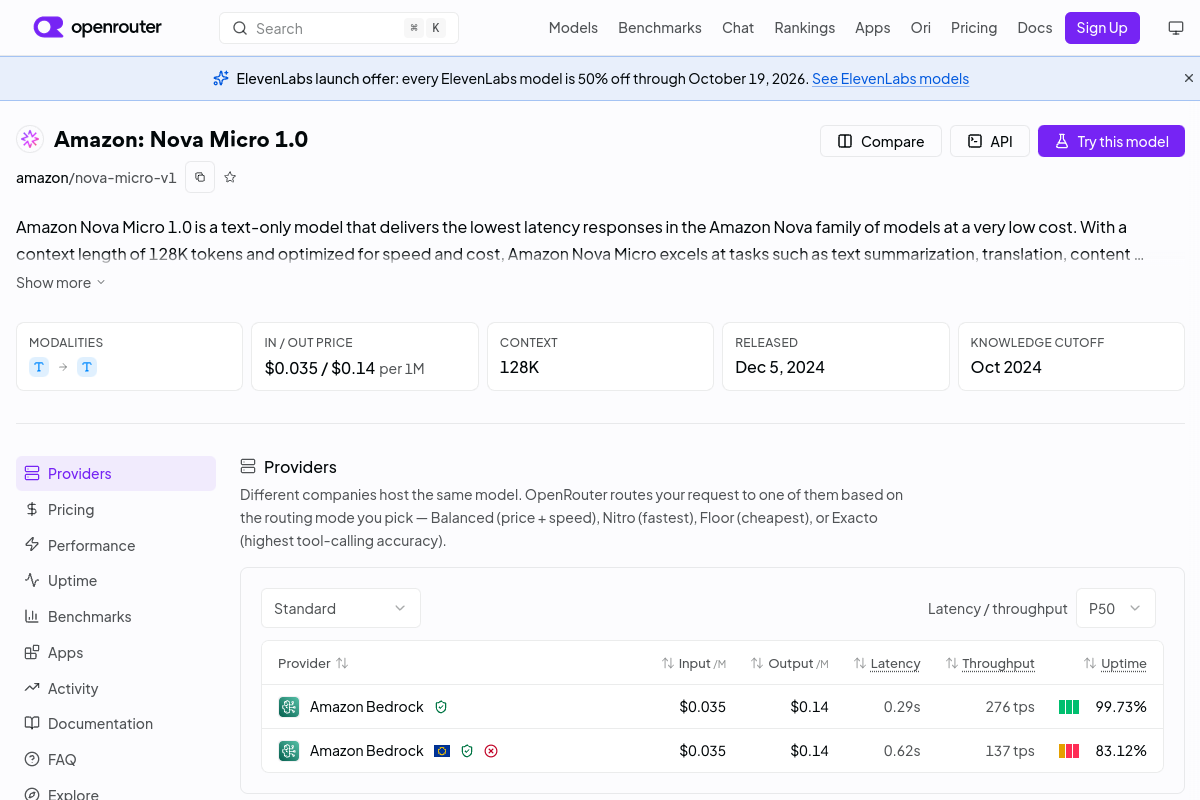
Task: Focus the Search input field
Action: point(339,28)
